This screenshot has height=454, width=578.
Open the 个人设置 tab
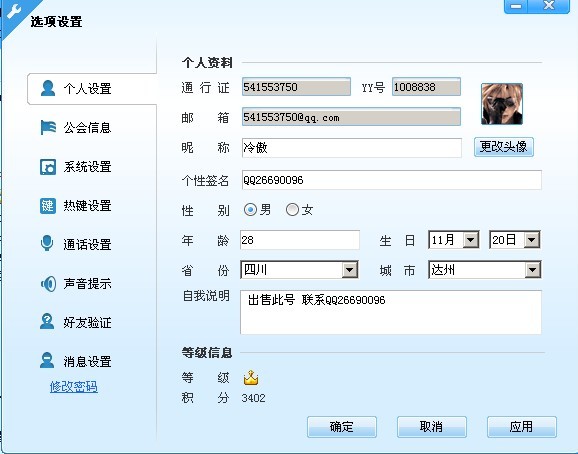coord(92,89)
